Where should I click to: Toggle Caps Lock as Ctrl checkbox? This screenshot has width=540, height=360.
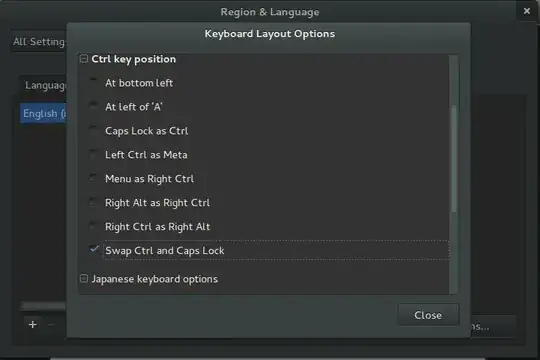click(93, 130)
